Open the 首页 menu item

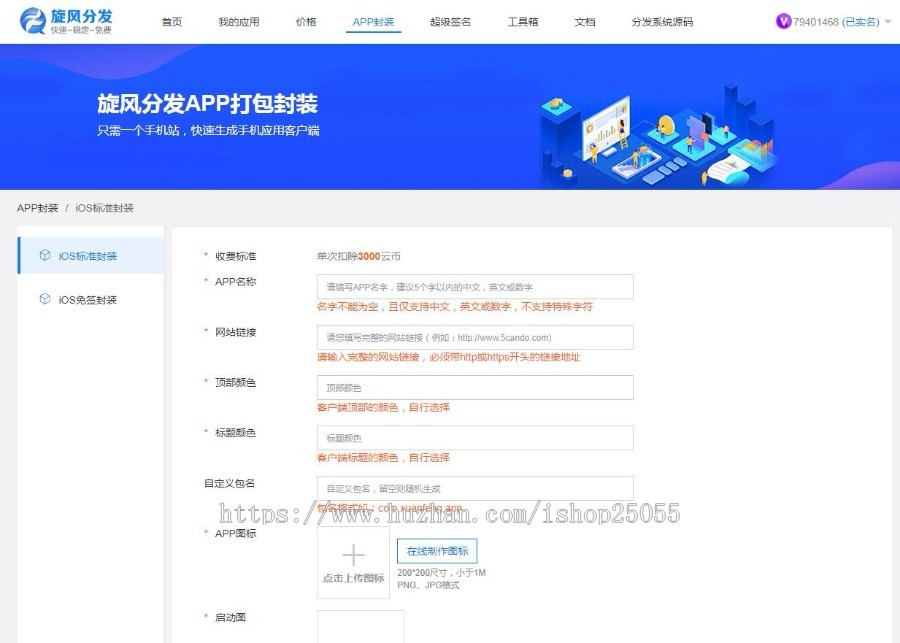pos(172,20)
